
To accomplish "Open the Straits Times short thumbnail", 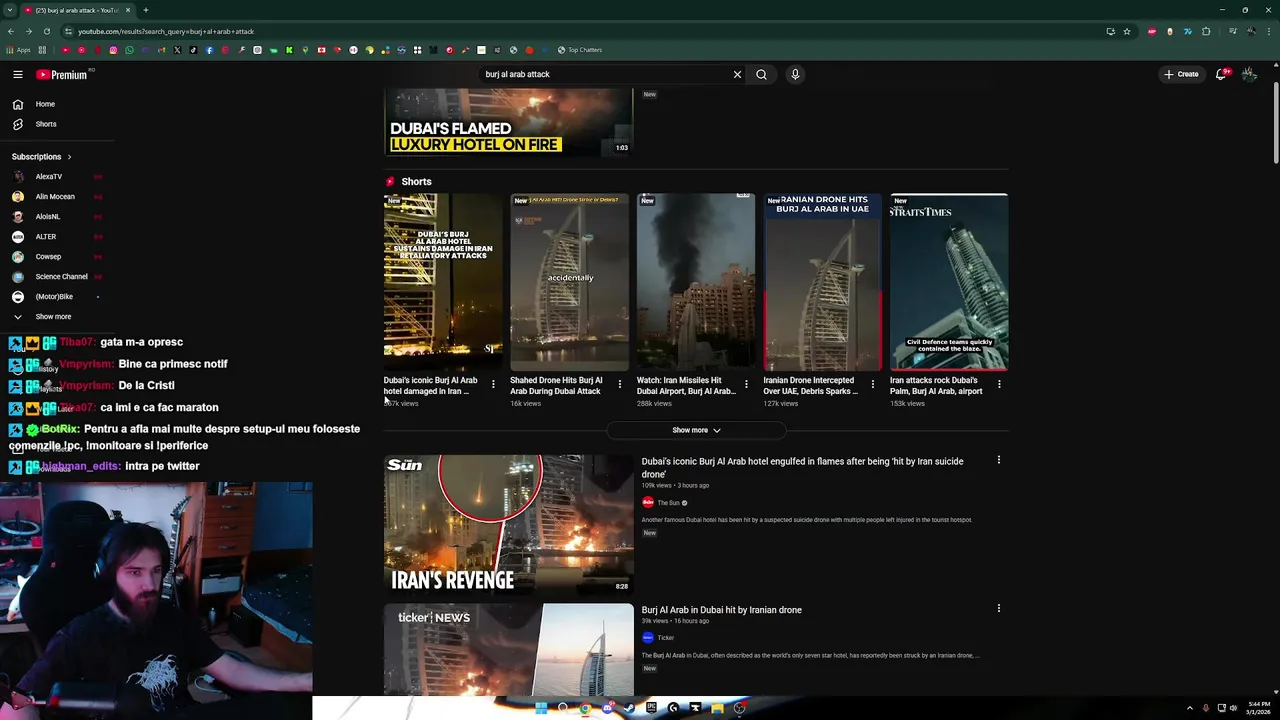I will pos(949,282).
